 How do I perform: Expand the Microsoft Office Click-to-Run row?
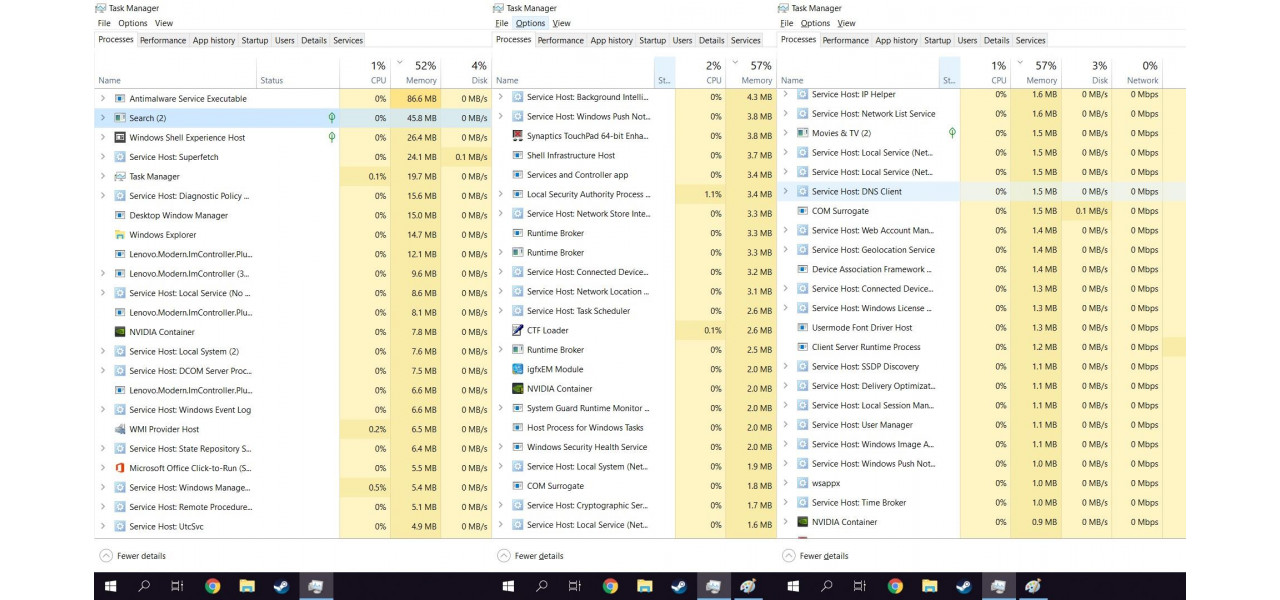point(103,468)
